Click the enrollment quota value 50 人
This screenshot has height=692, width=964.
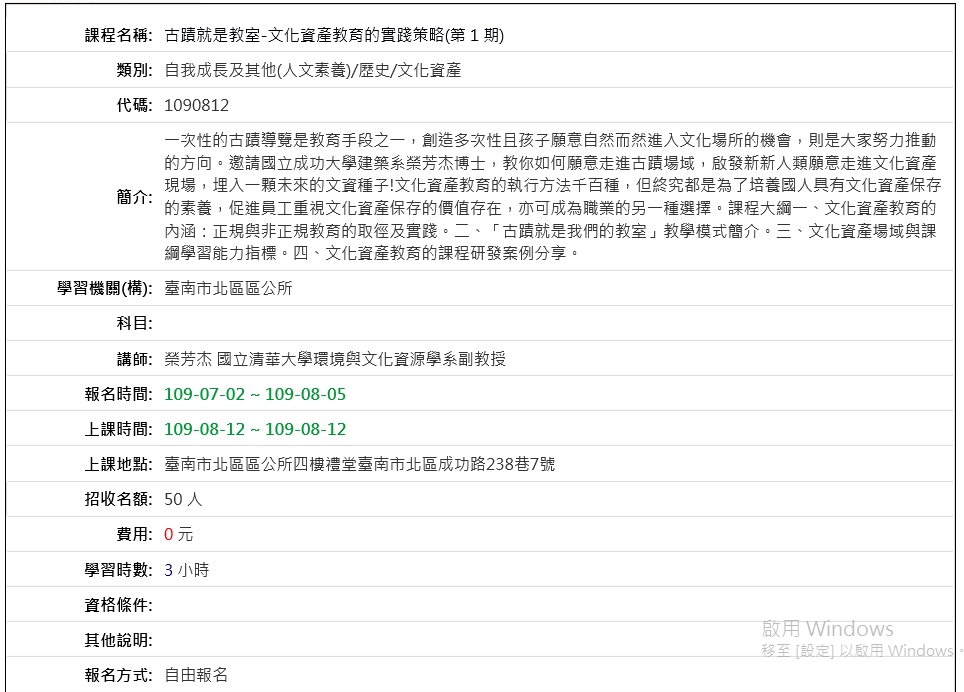pos(183,499)
